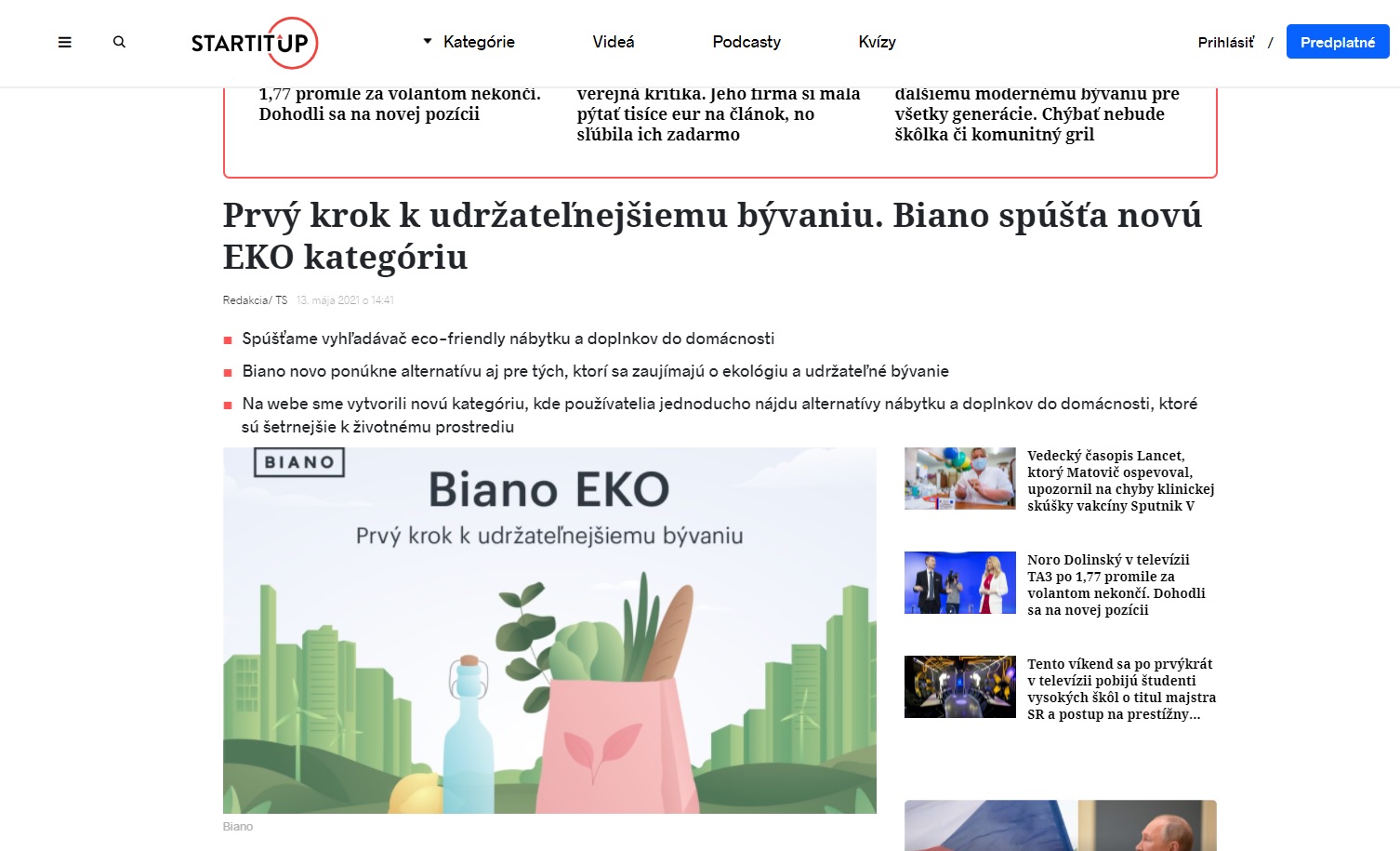Screen dimensions: 1400x851
Task: Open headline about moderné bývanie pre generácie
Action: click(x=1037, y=114)
